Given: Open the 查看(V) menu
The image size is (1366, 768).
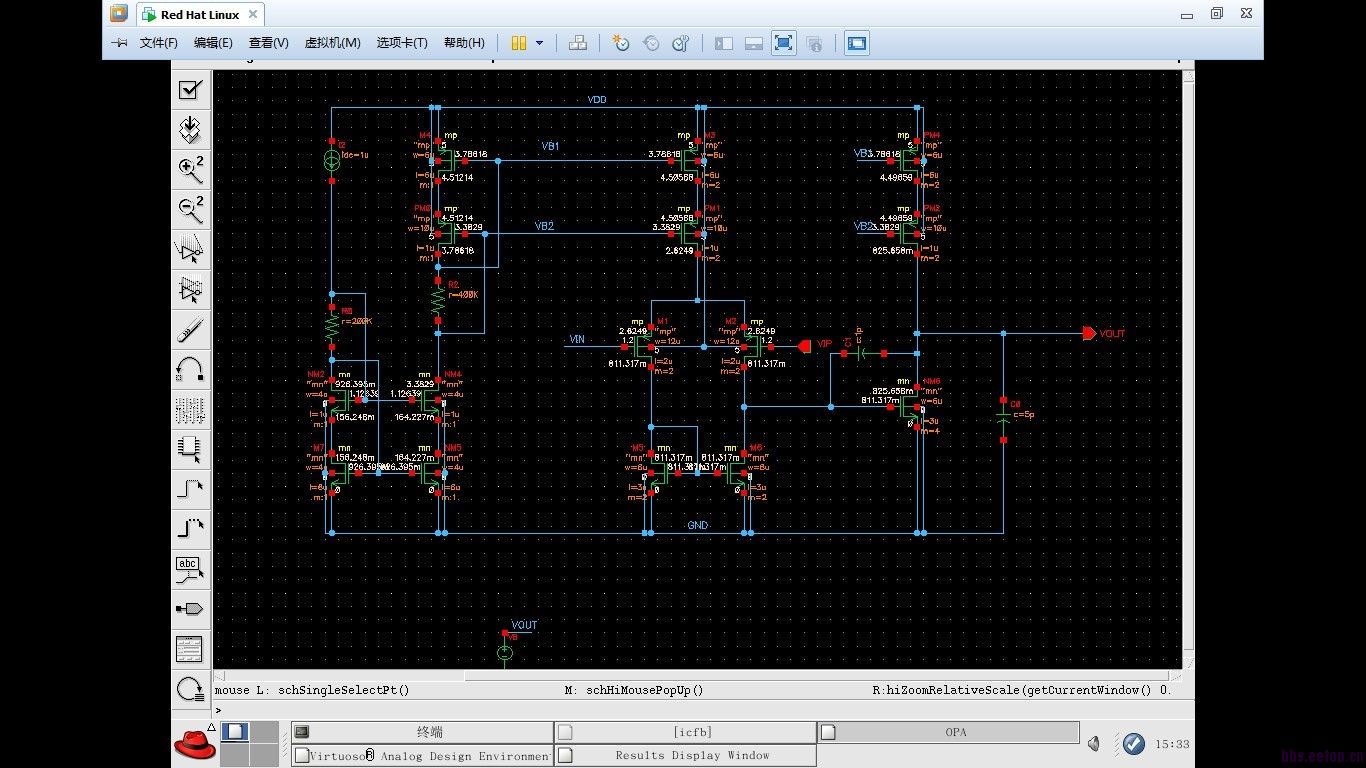Looking at the screenshot, I should (268, 43).
